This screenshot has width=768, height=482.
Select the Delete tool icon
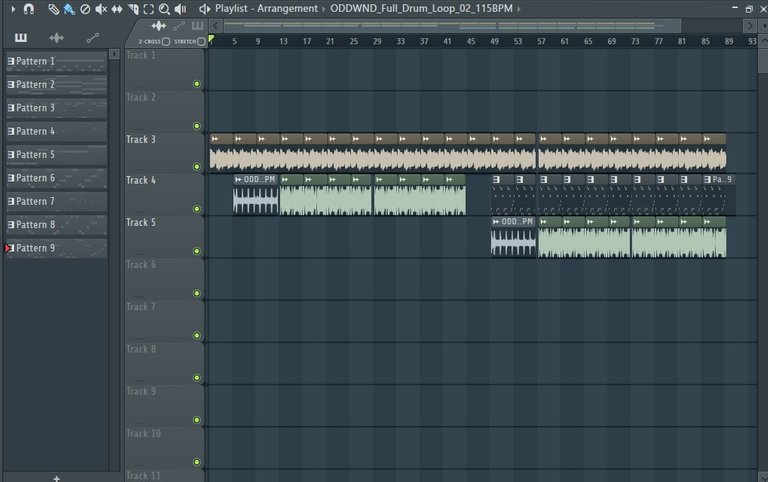[85, 9]
